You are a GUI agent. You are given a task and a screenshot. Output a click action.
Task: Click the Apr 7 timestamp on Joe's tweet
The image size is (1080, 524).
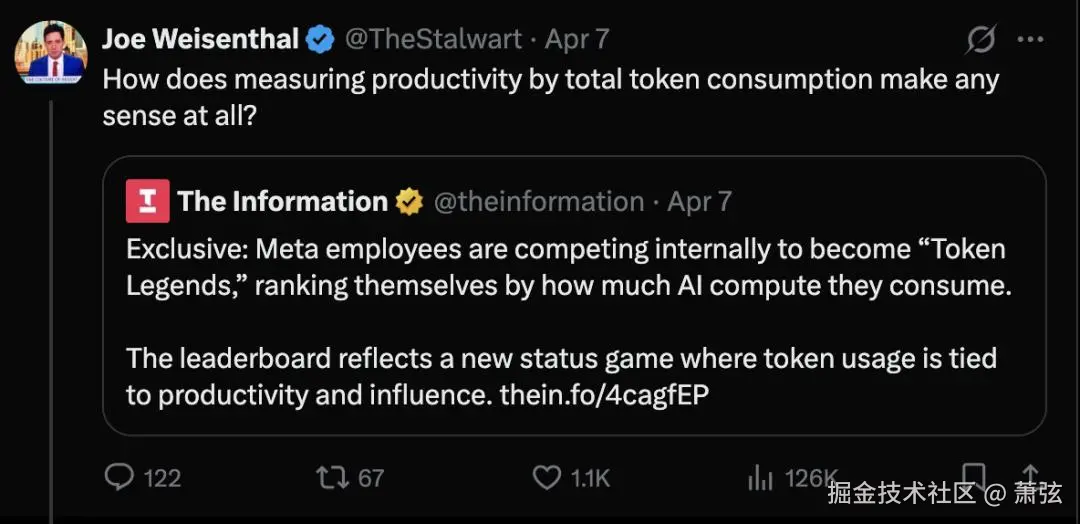pyautogui.click(x=576, y=40)
